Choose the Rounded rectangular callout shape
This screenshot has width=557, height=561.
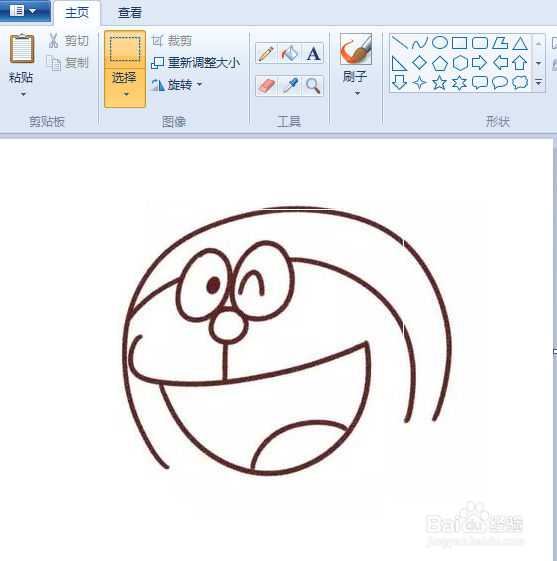point(480,83)
